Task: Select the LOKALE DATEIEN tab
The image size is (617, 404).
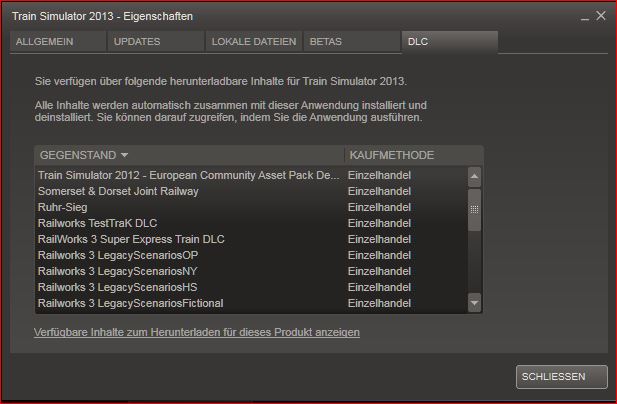Action: [x=254, y=42]
